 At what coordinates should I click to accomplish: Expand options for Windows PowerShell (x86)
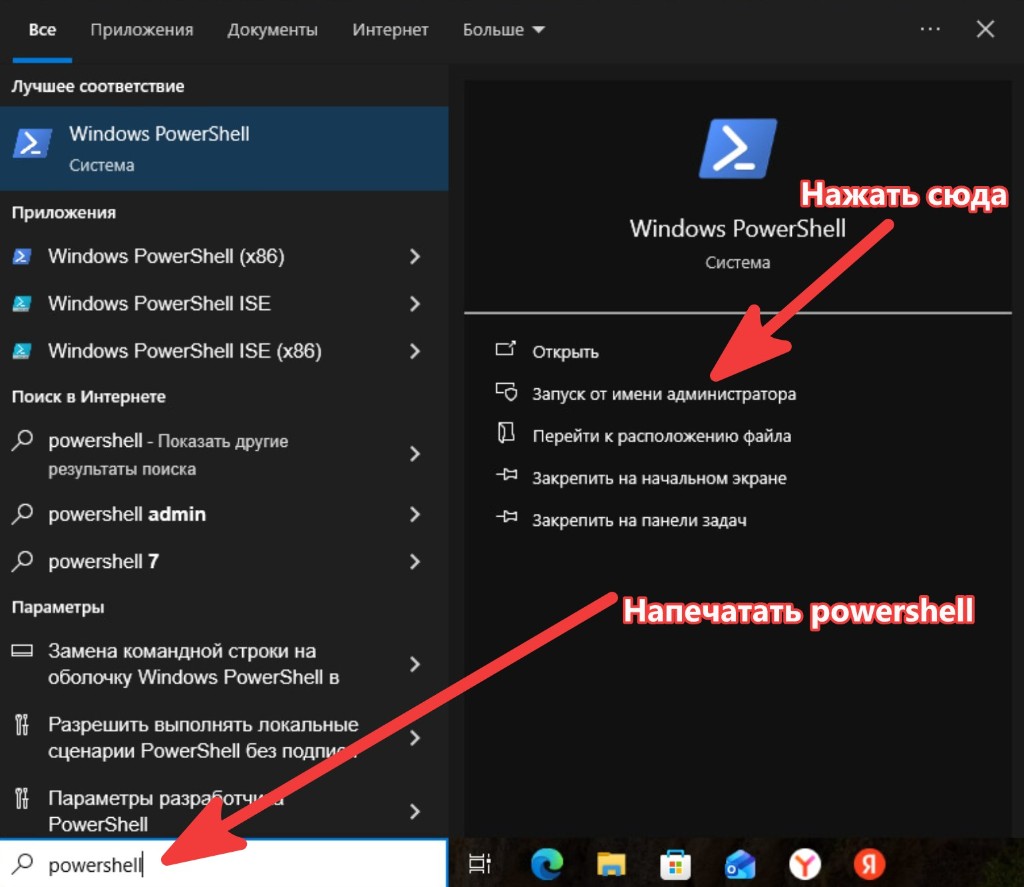[x=415, y=257]
